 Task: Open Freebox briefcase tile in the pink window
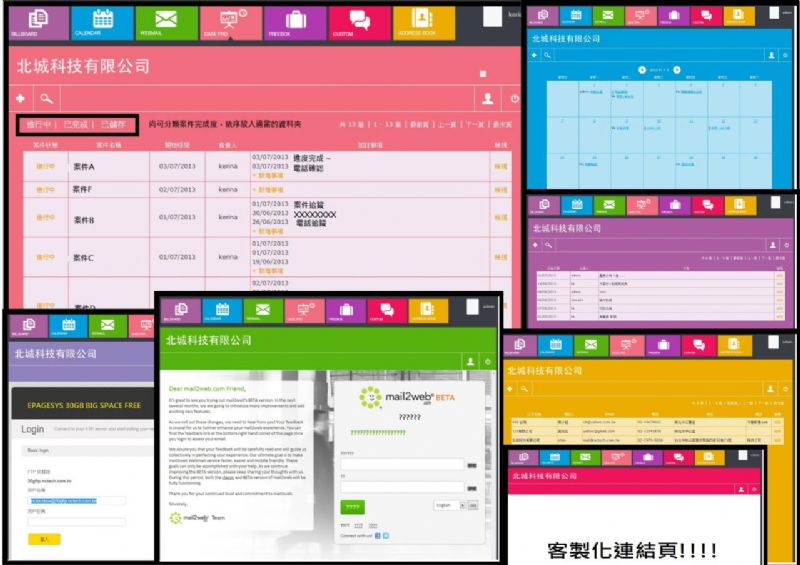295,22
